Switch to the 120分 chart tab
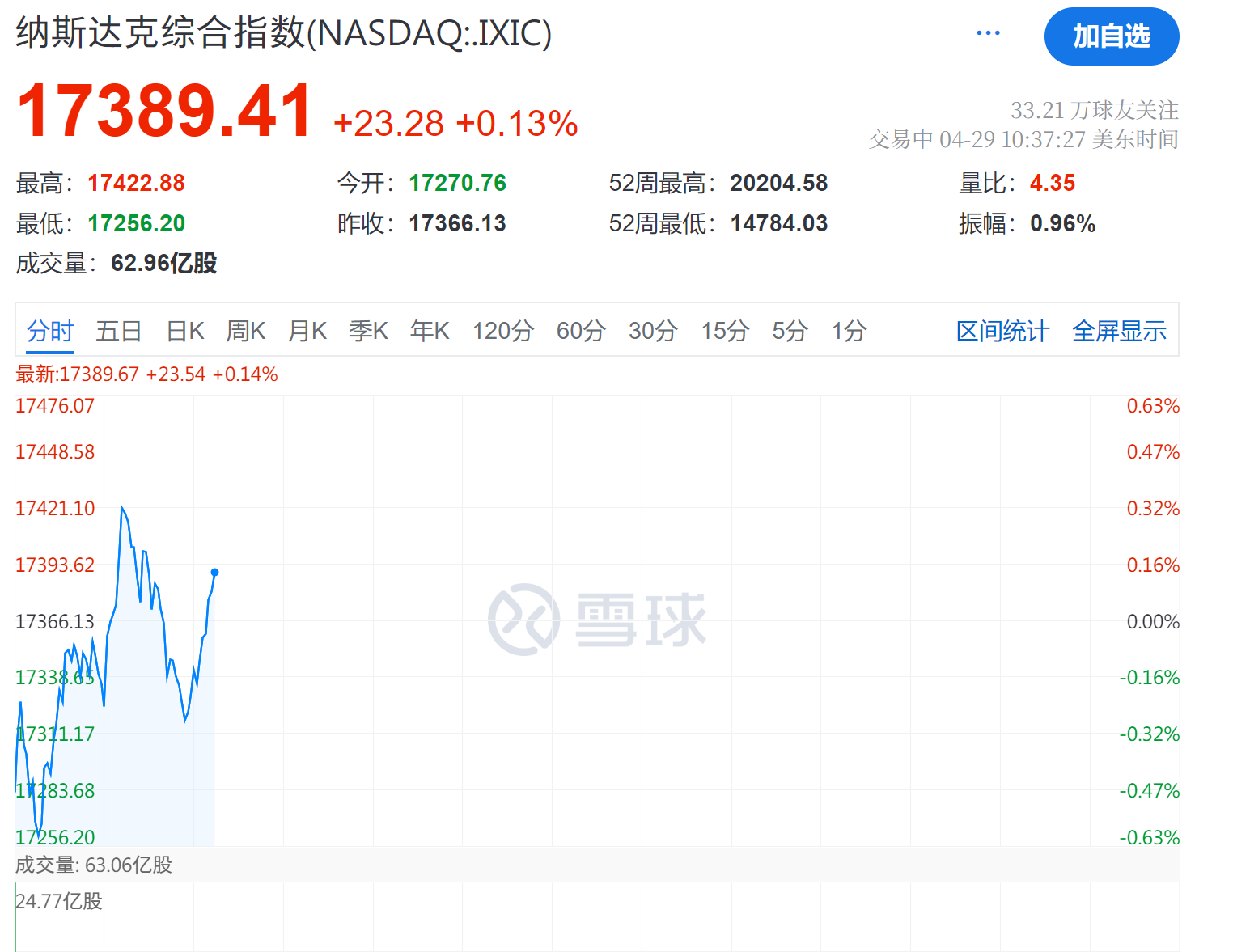 click(503, 331)
